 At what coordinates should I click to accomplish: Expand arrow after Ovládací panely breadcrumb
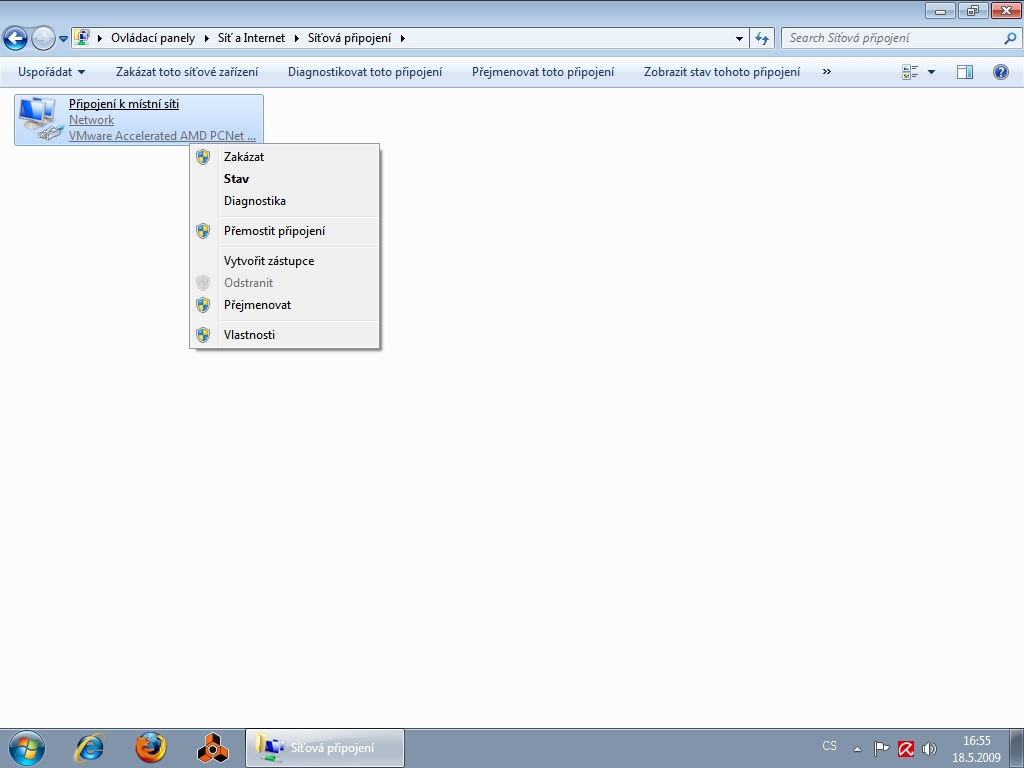(x=206, y=38)
